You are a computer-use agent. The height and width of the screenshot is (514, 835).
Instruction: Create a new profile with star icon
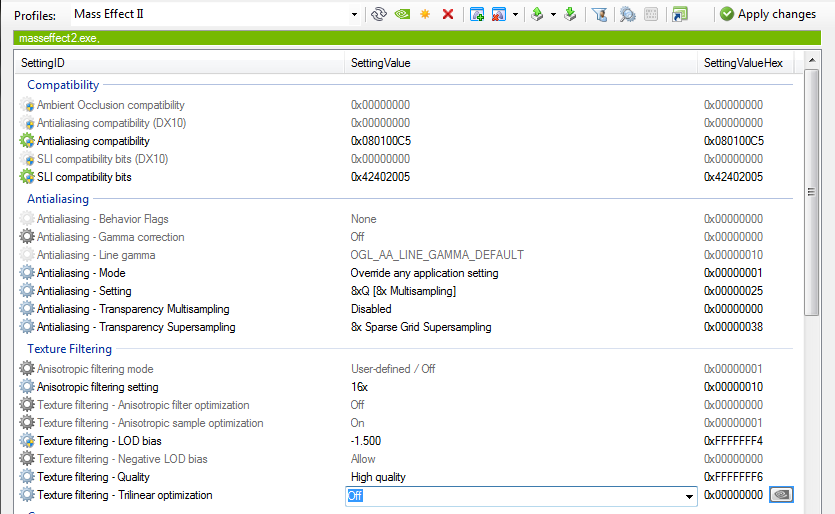(x=425, y=14)
